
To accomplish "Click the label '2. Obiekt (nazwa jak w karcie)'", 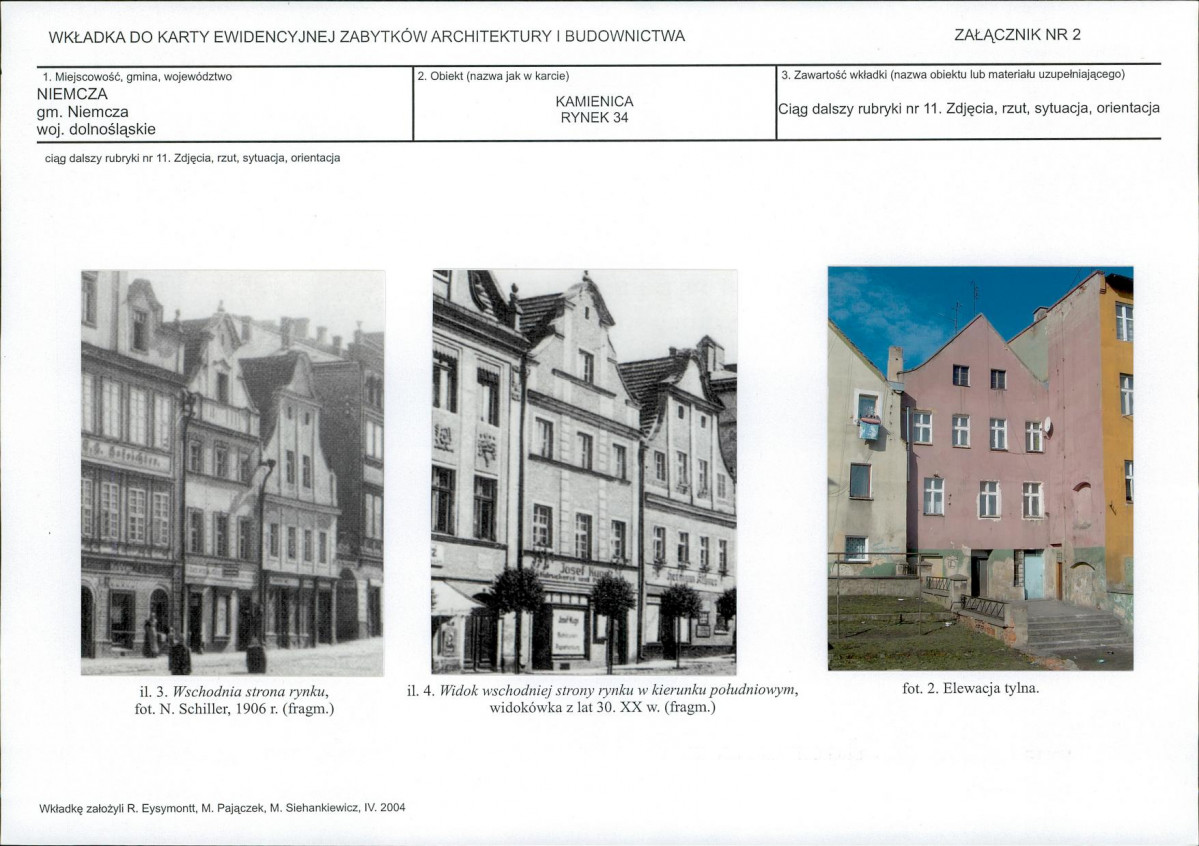I will (493, 76).
